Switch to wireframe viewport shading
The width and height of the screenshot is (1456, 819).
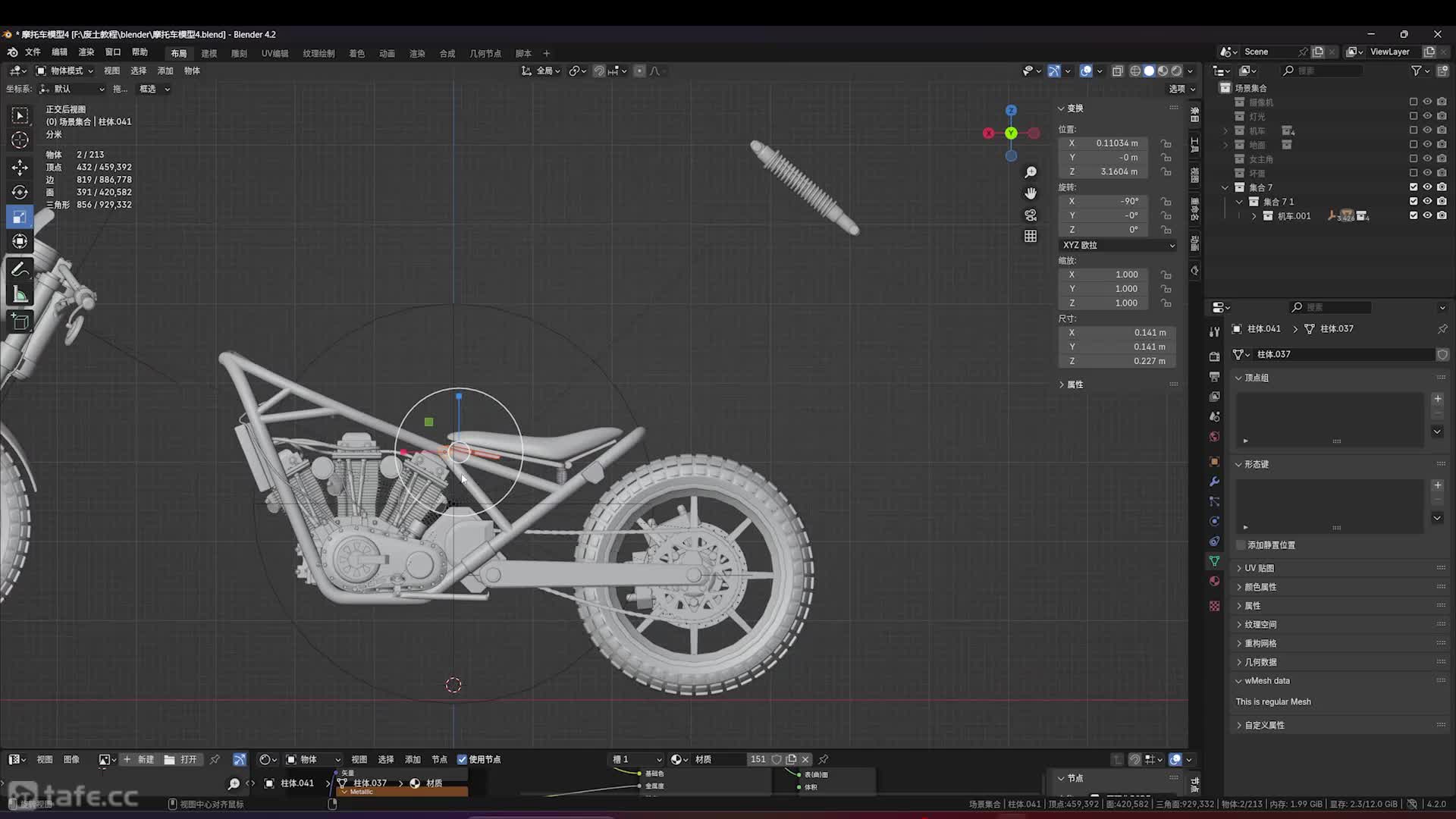[x=1135, y=71]
